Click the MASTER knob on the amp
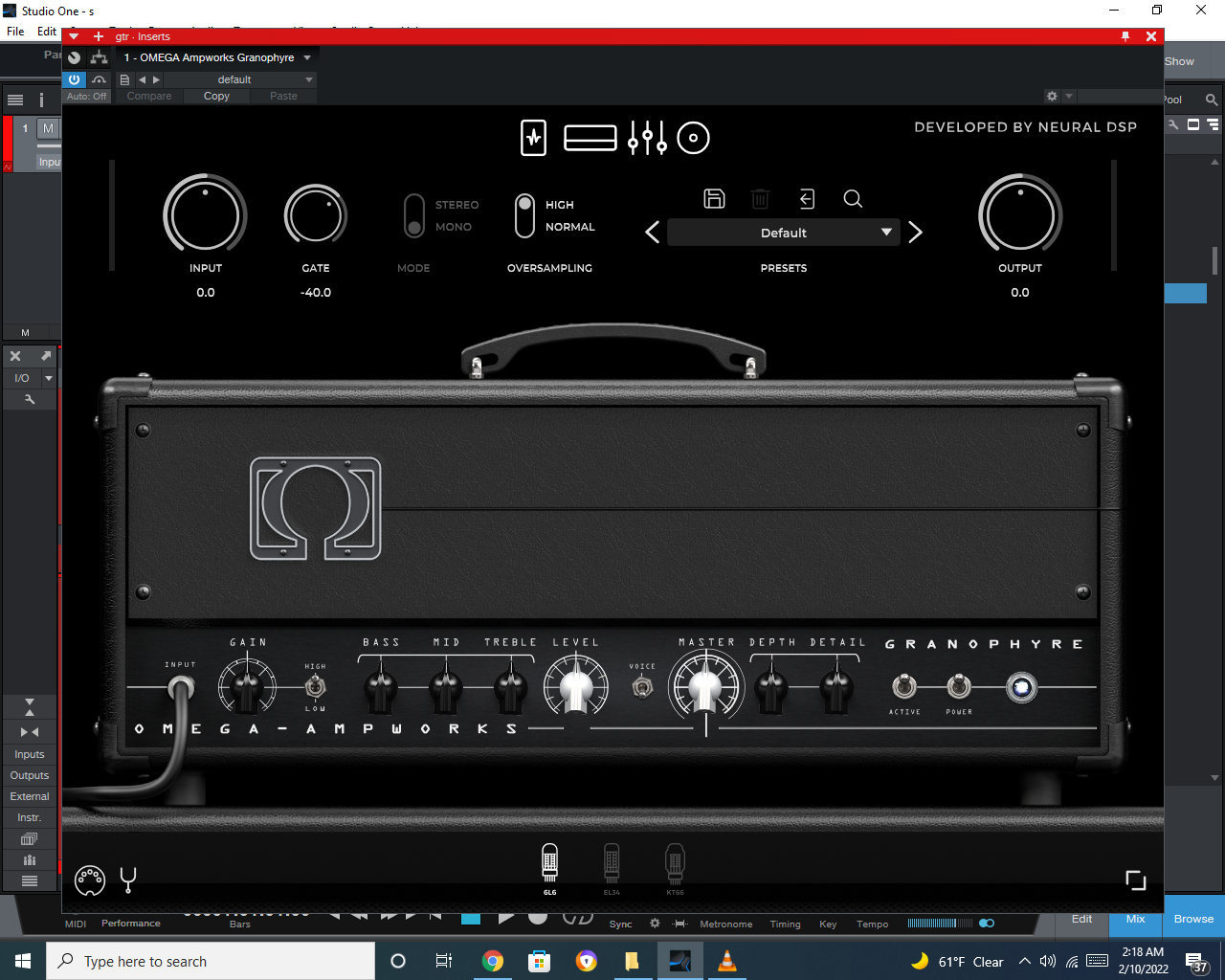The width and height of the screenshot is (1225, 980). 706,685
